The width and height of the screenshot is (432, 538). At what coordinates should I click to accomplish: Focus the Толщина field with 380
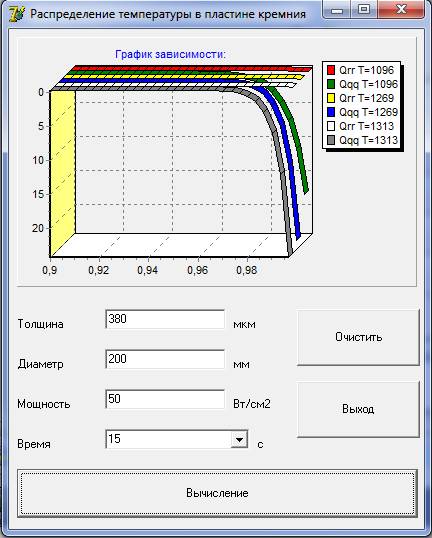(x=165, y=319)
